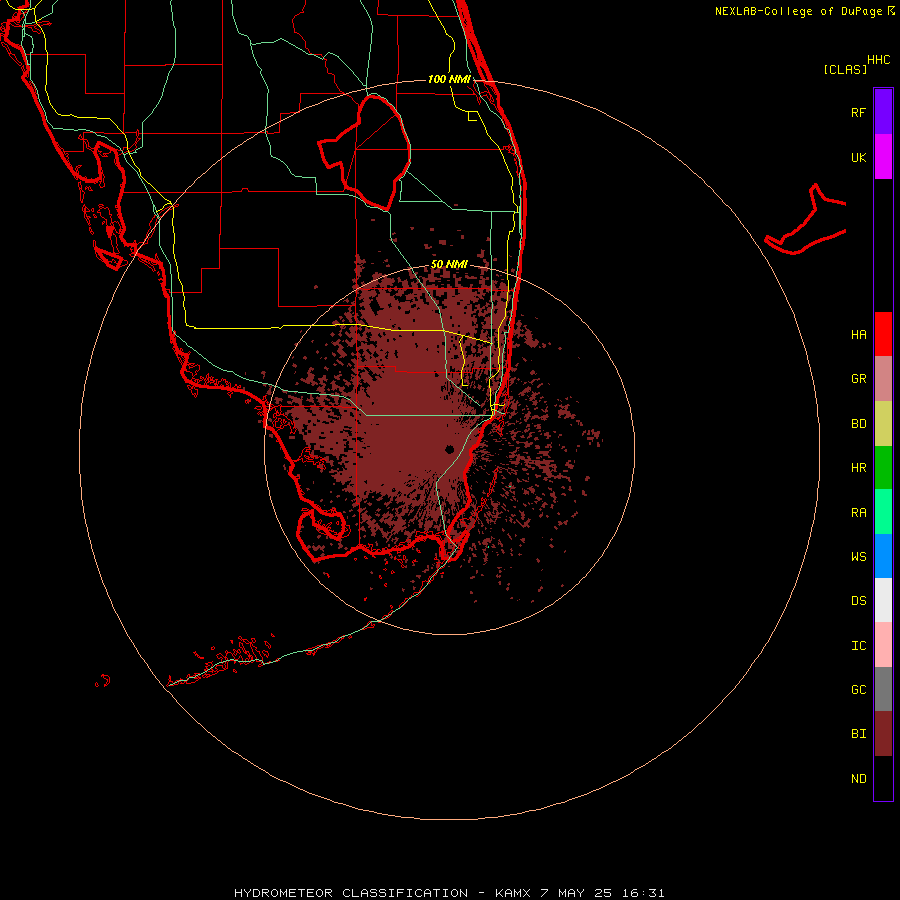This screenshot has height=900, width=900.
Task: Click the 'UK' legend label
Action: 858,157
